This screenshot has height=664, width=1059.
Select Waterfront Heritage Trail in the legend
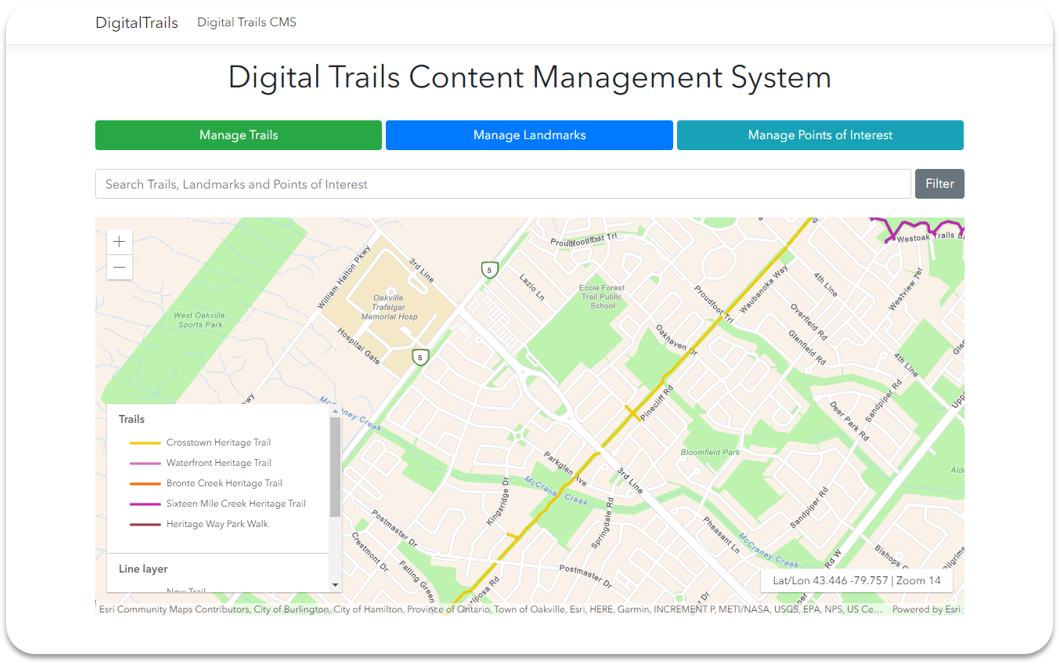(218, 463)
